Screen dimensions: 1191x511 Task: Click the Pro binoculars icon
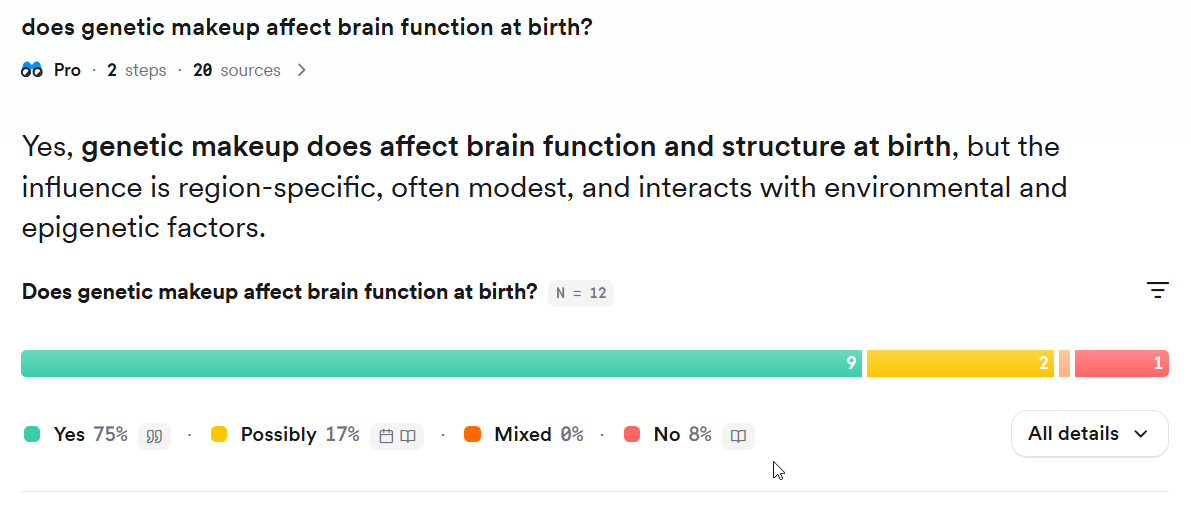32,70
